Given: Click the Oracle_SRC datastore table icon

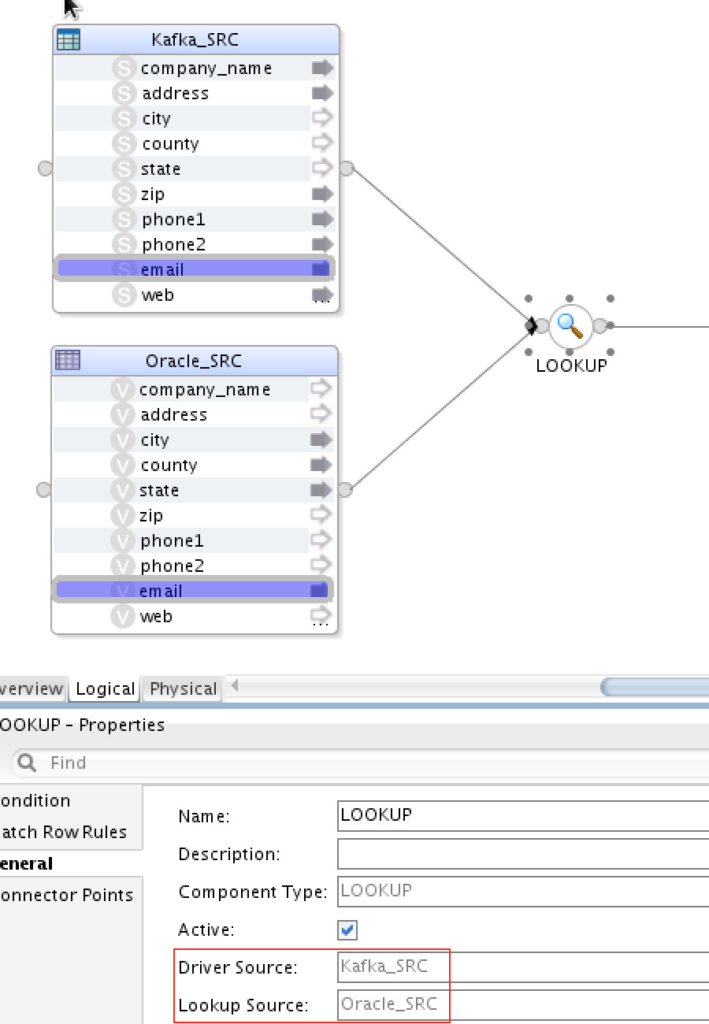Looking at the screenshot, I should (68, 360).
